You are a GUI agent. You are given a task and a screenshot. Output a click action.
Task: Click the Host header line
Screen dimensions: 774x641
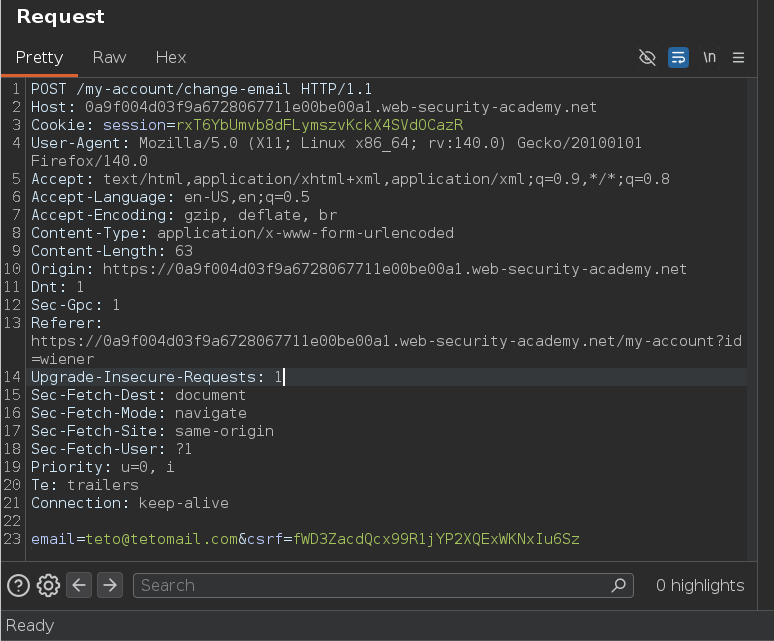click(x=314, y=107)
